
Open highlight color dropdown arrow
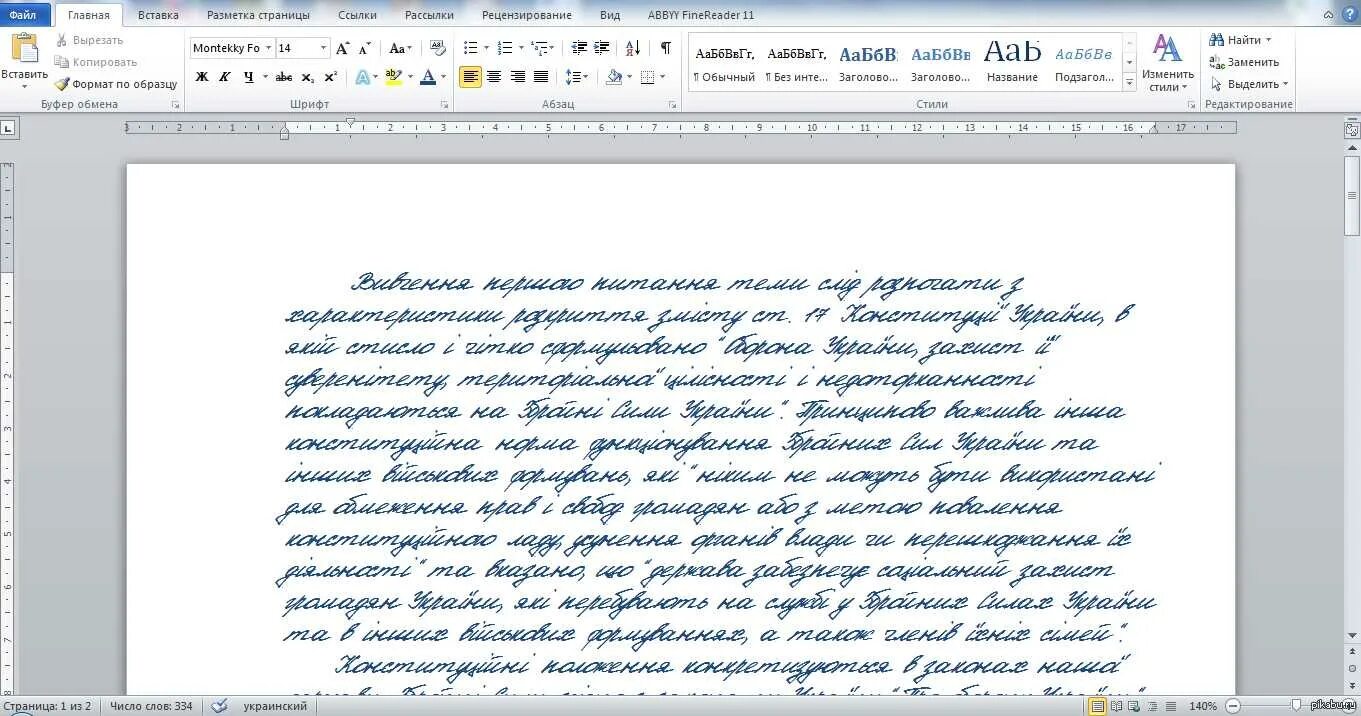pyautogui.click(x=411, y=77)
